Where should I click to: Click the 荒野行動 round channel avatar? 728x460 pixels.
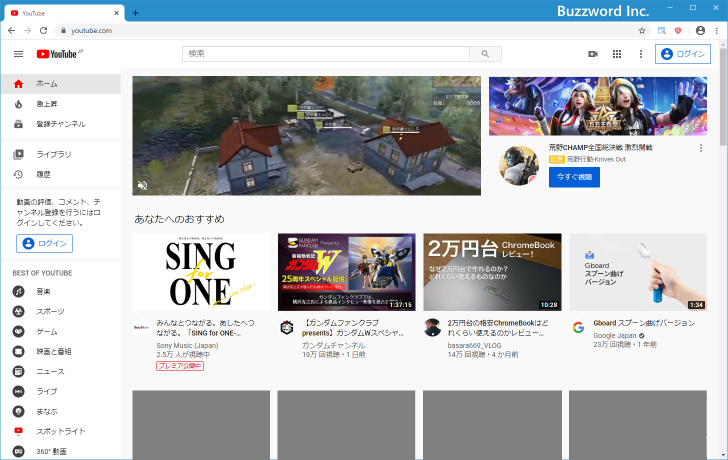tap(519, 165)
